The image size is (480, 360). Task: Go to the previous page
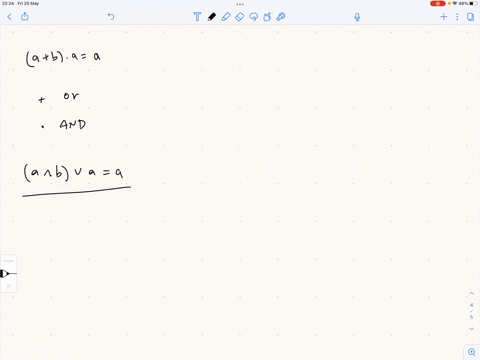(x=471, y=293)
